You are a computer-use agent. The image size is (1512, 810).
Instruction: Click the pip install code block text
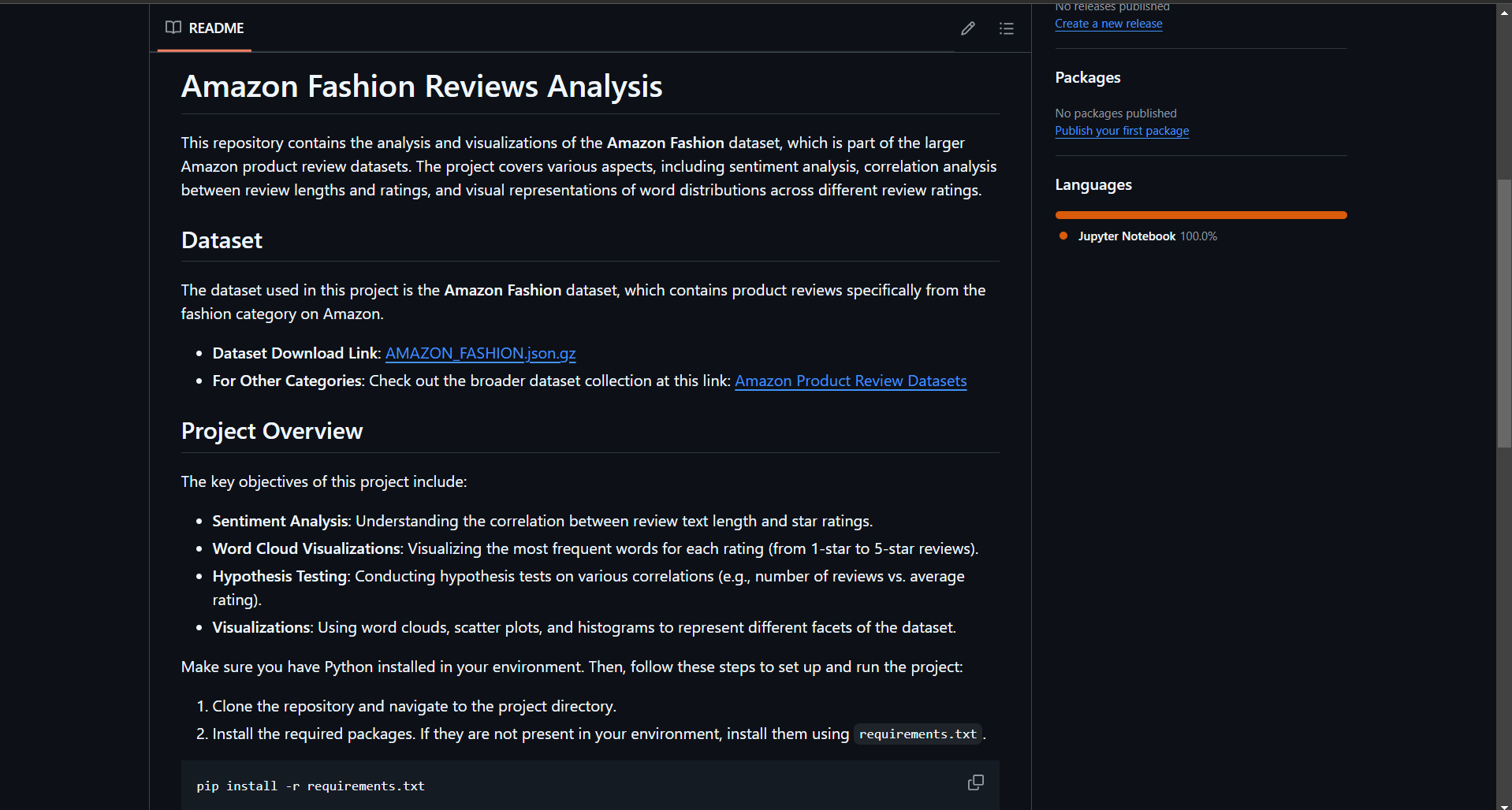coord(311,786)
